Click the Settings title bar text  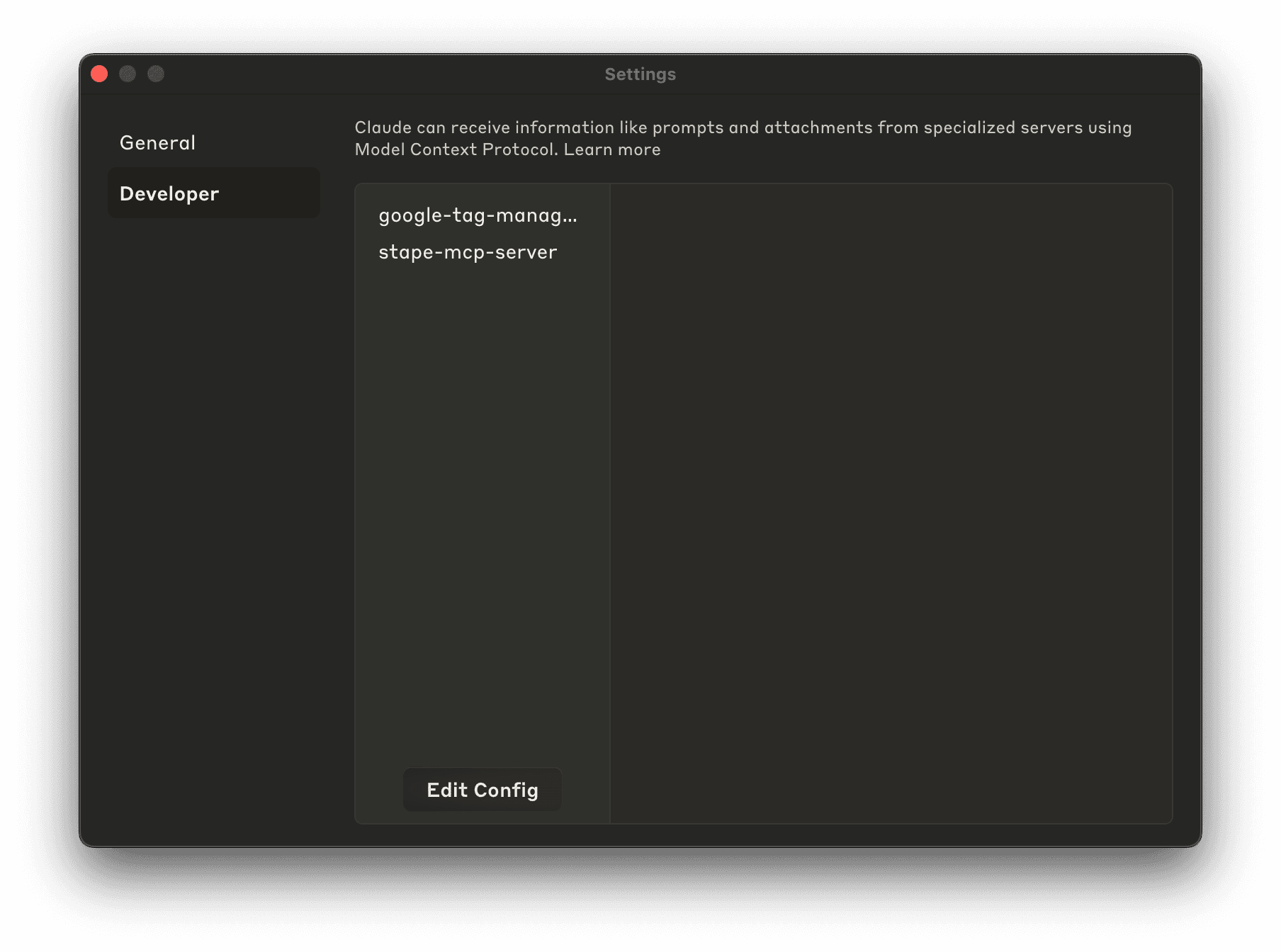click(x=639, y=74)
